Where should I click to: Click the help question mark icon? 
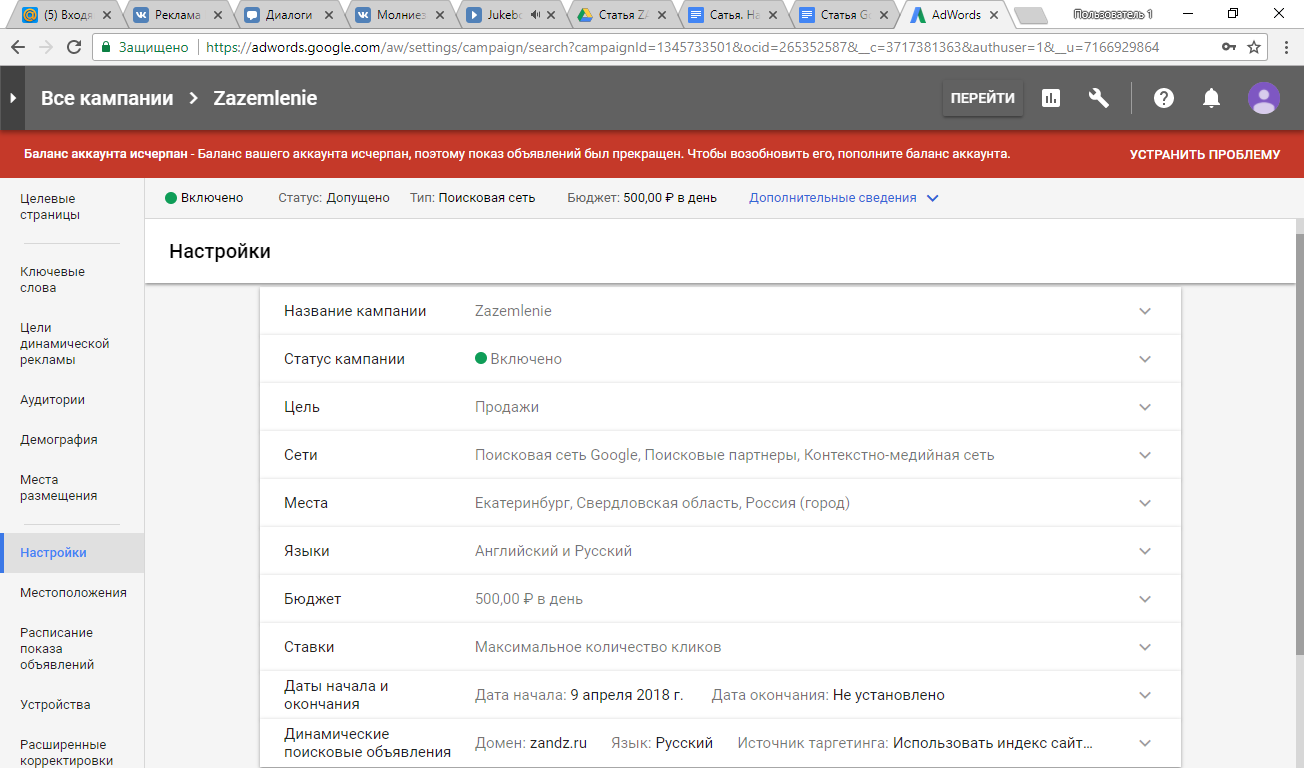pyautogui.click(x=1163, y=98)
